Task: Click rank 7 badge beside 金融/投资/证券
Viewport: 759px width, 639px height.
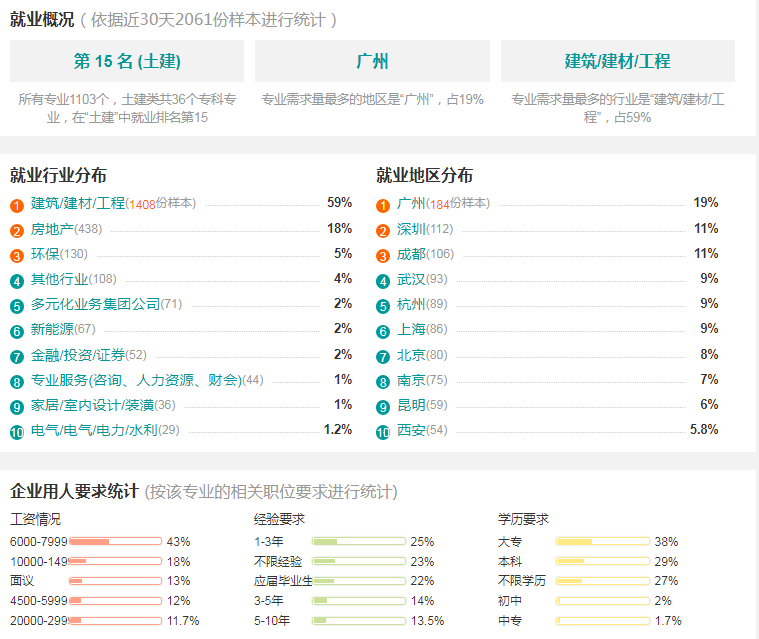Action: [17, 357]
